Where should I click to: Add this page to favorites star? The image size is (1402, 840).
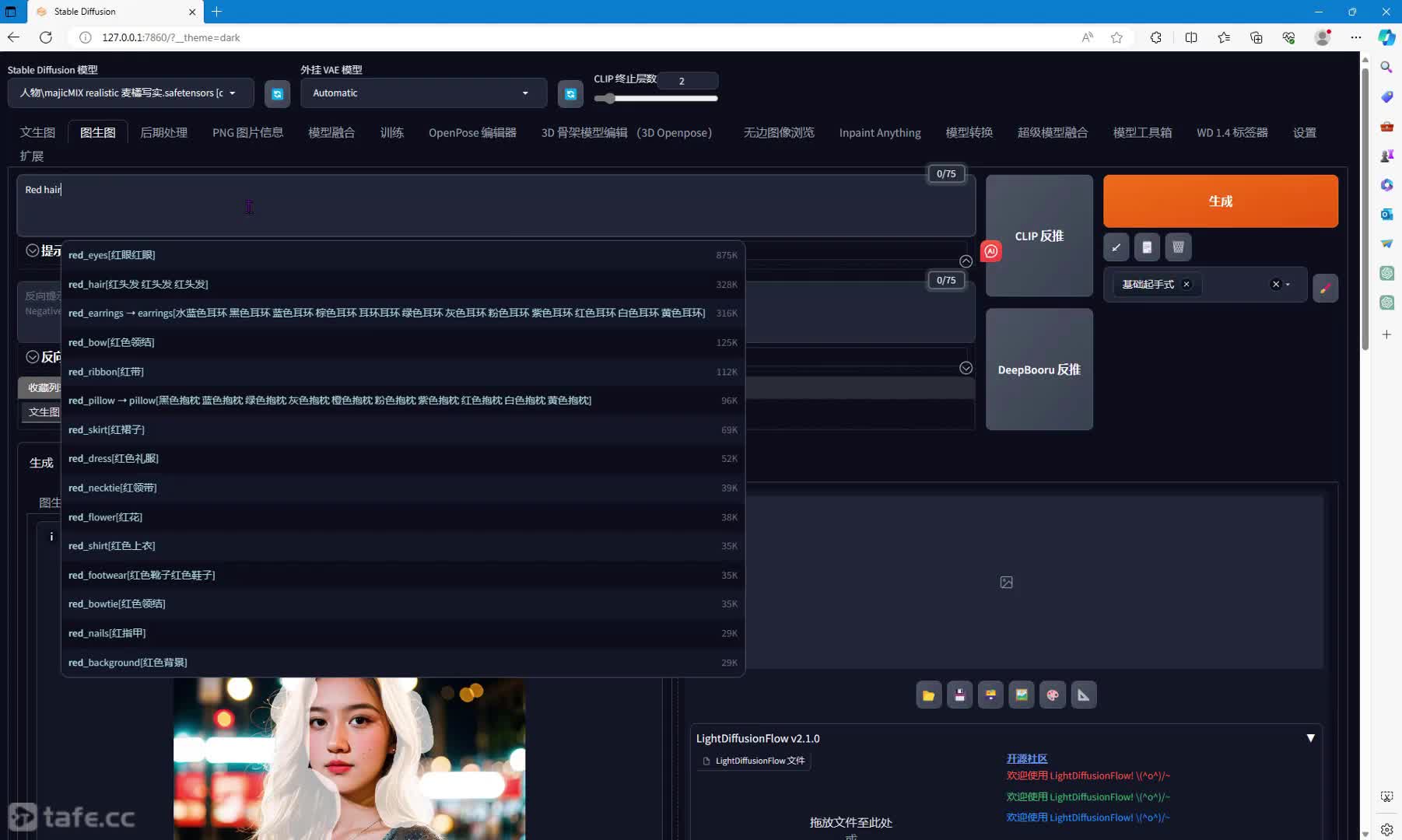(x=1116, y=37)
